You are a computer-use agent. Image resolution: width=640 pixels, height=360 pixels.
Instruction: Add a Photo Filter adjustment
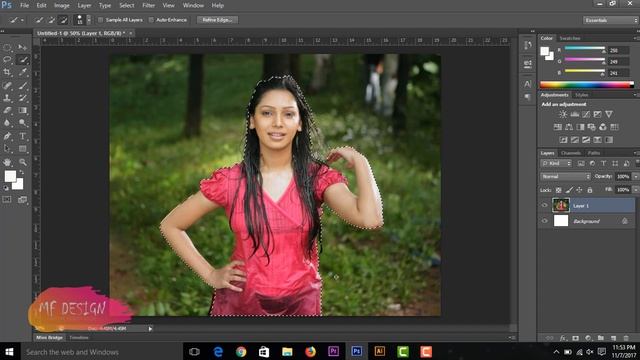(x=591, y=127)
